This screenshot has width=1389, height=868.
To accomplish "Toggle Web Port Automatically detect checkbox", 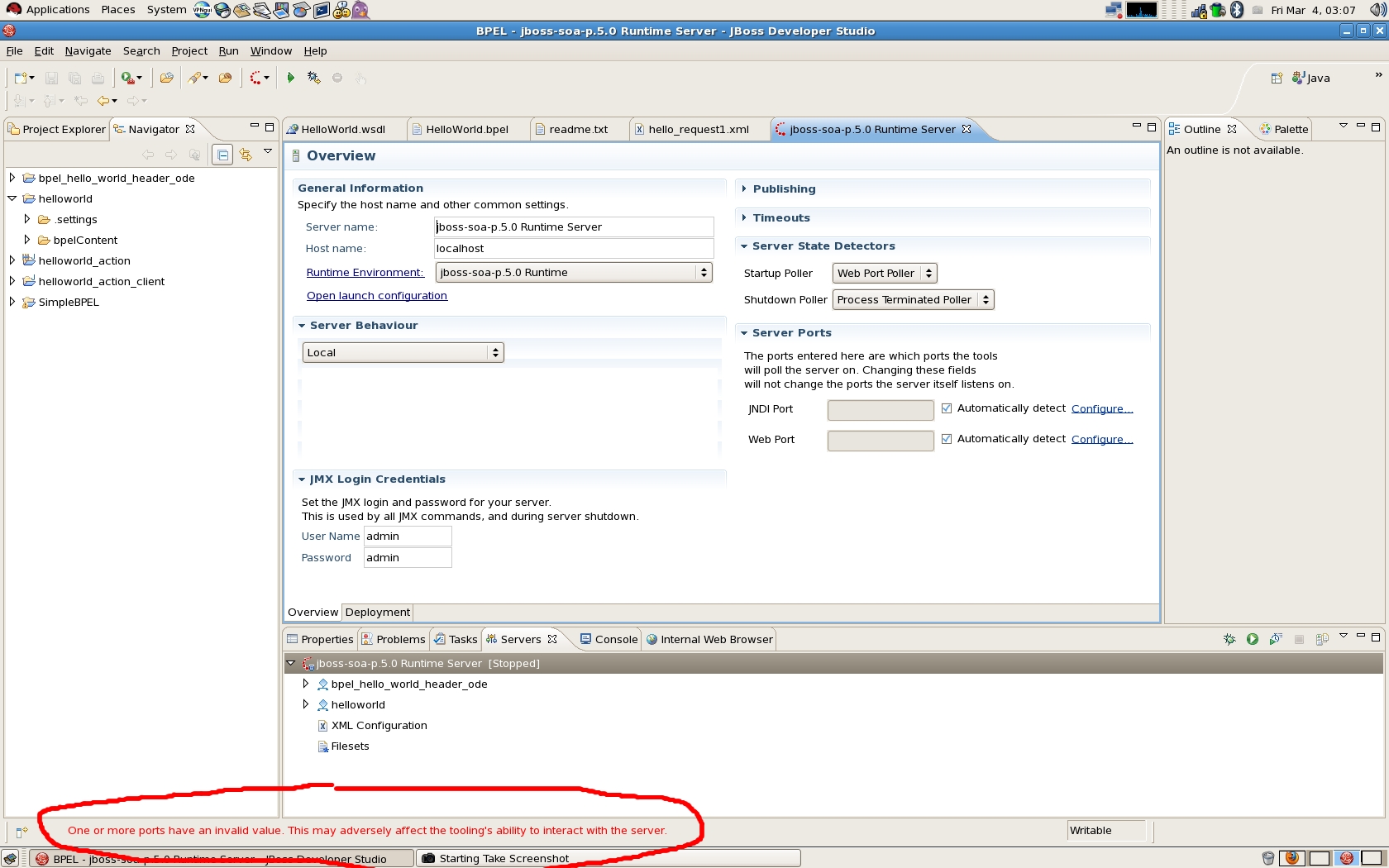I will (947, 439).
